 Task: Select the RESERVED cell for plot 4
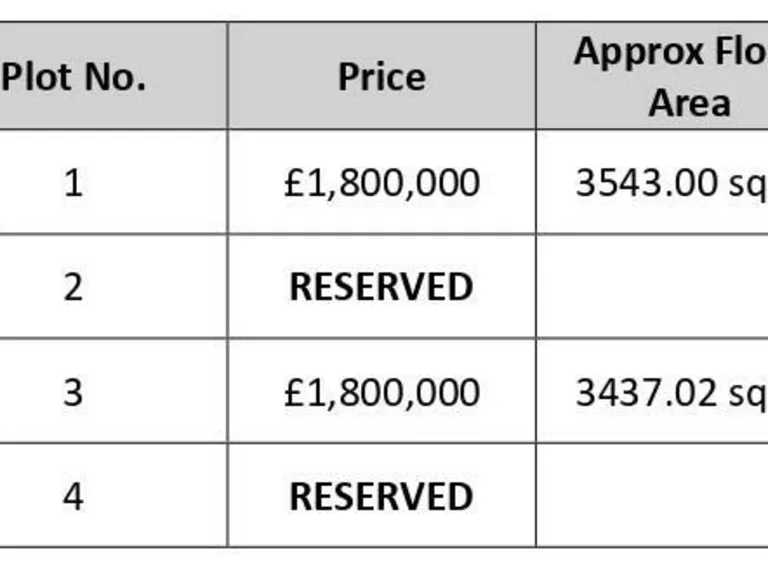[x=381, y=496]
